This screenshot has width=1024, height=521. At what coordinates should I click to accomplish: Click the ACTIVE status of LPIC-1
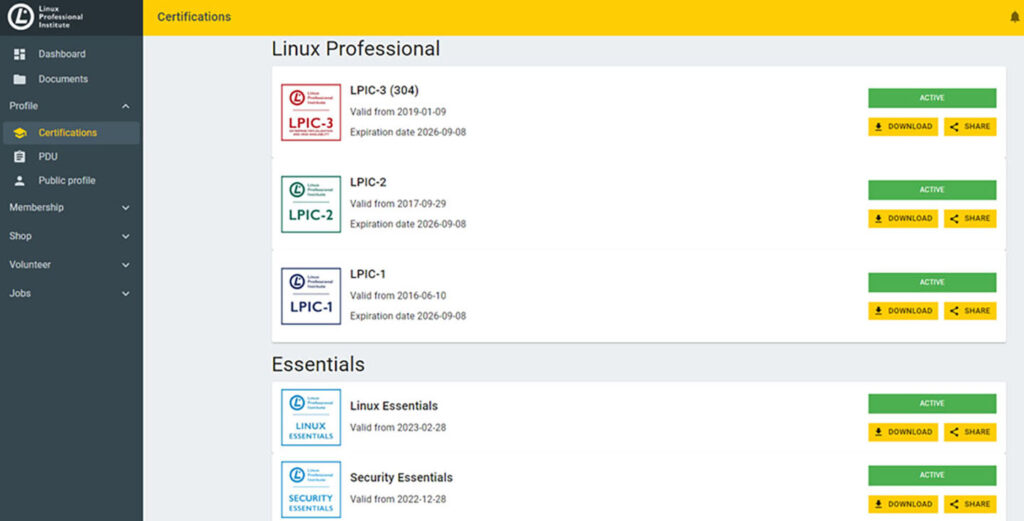[x=931, y=282]
